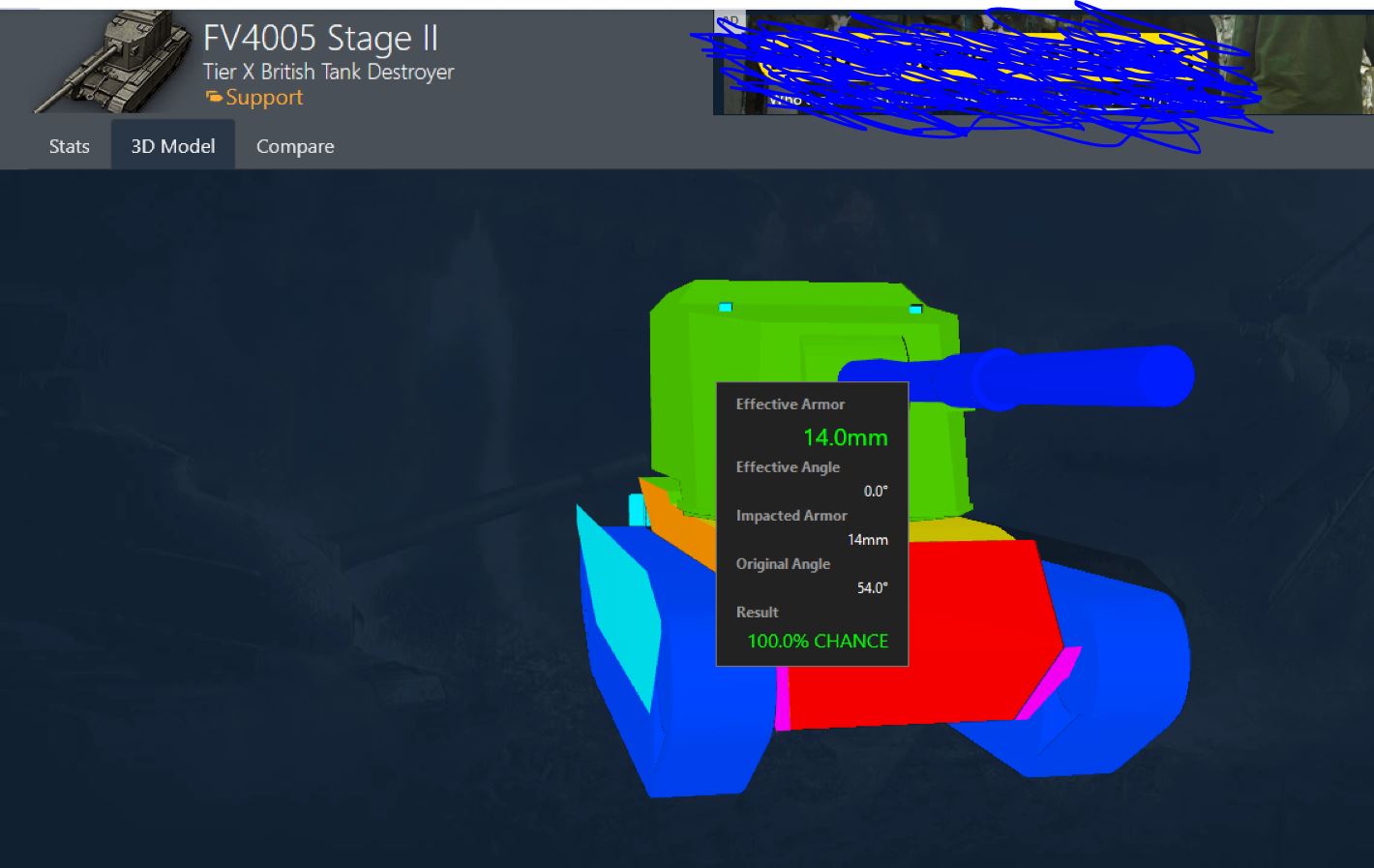Click the Tier X British Tank Destroyer subtitle
The image size is (1374, 868).
[x=328, y=72]
